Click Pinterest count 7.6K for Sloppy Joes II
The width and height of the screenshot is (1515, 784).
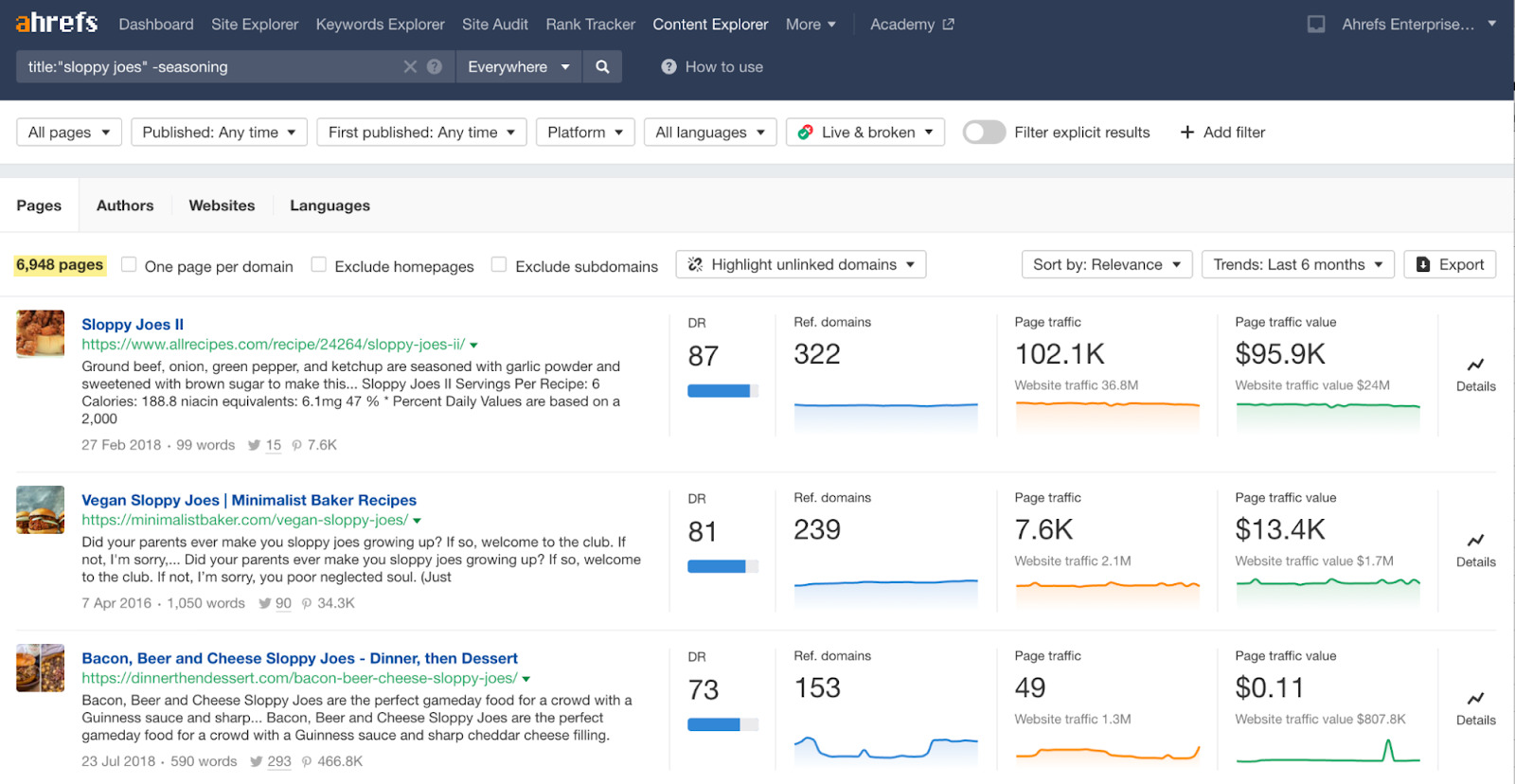[322, 445]
